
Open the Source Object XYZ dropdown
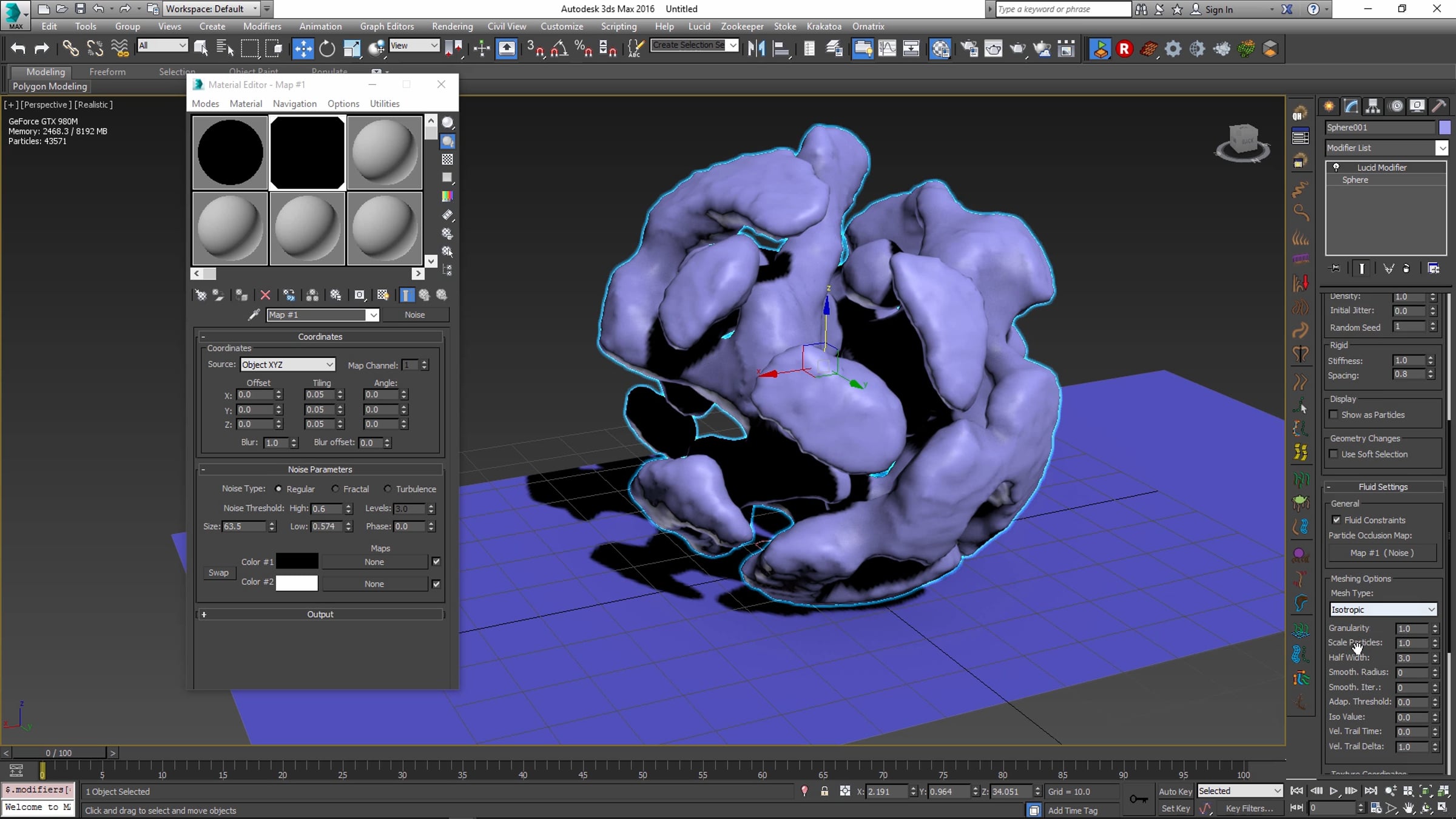(x=288, y=365)
